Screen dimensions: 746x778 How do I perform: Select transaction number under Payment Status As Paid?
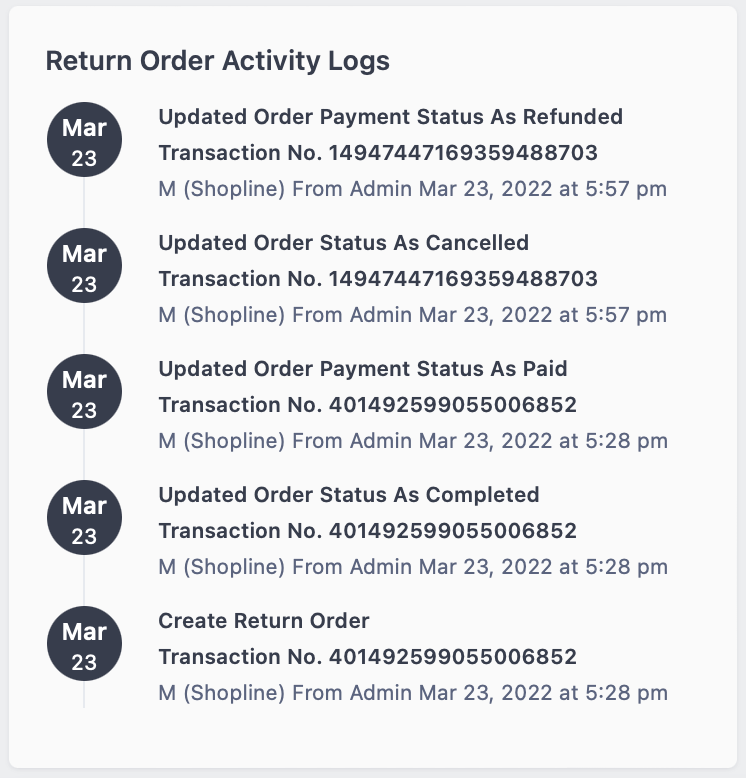(x=368, y=405)
